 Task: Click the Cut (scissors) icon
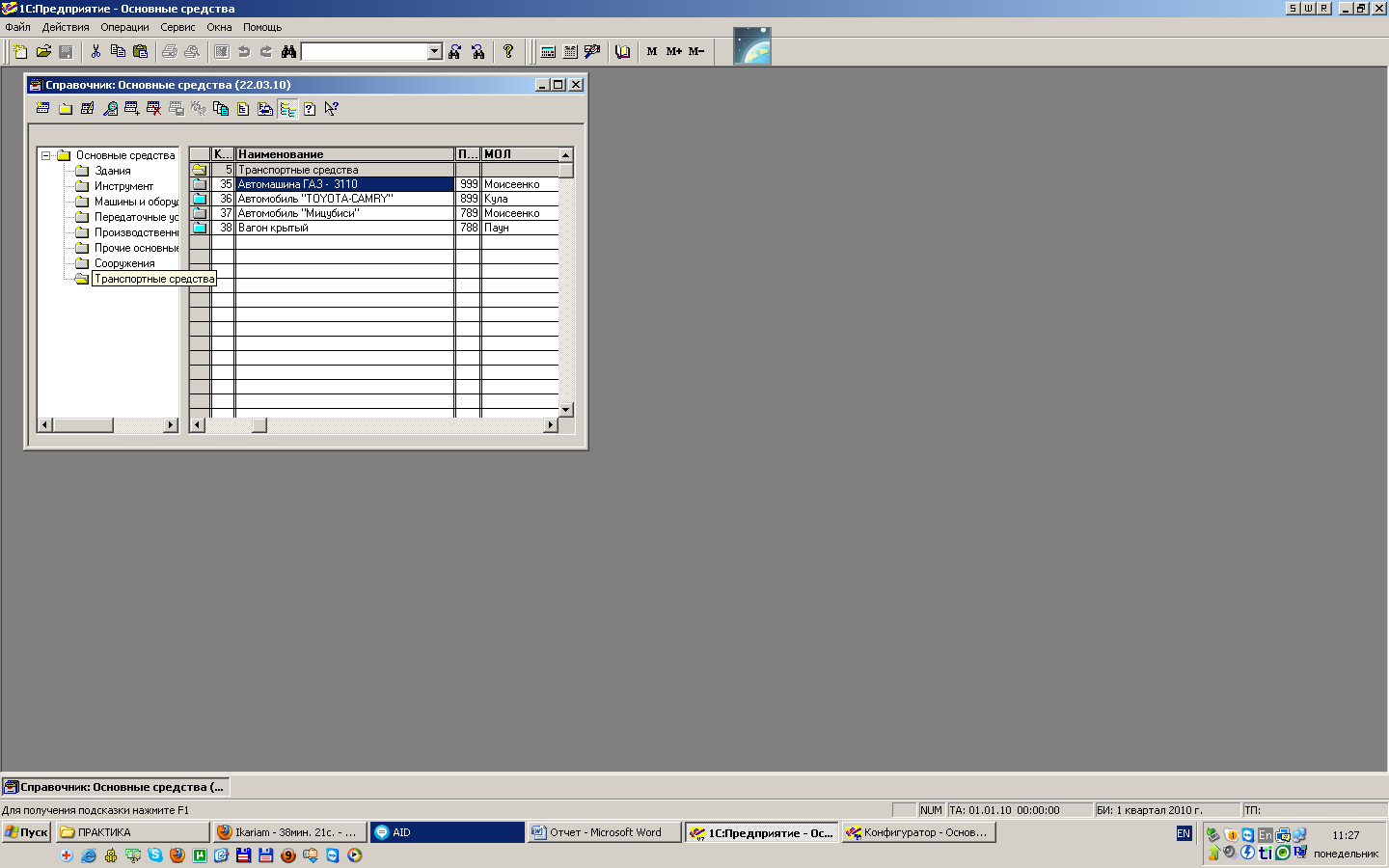[x=95, y=51]
